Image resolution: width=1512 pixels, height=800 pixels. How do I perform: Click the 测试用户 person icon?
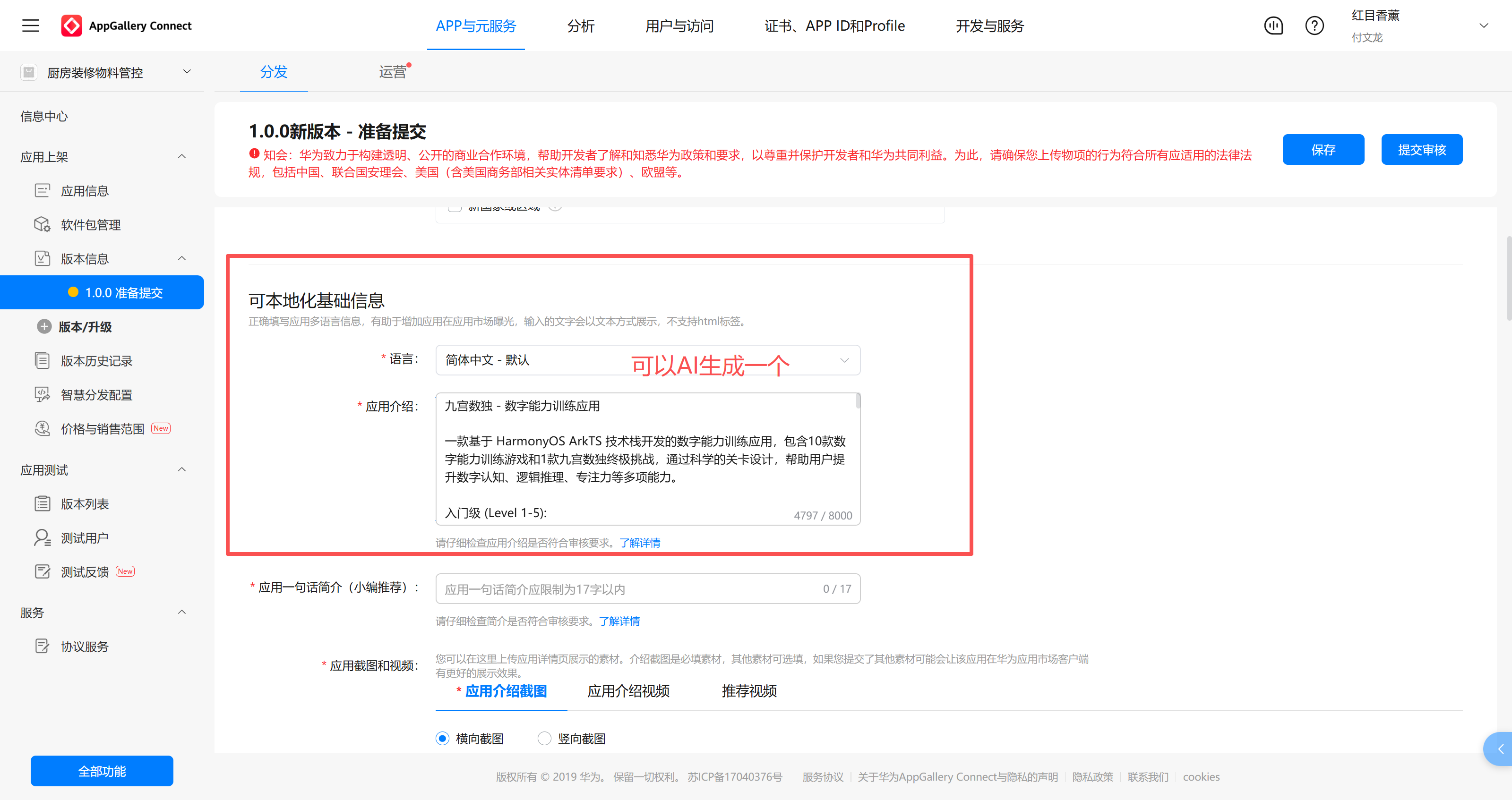42,538
